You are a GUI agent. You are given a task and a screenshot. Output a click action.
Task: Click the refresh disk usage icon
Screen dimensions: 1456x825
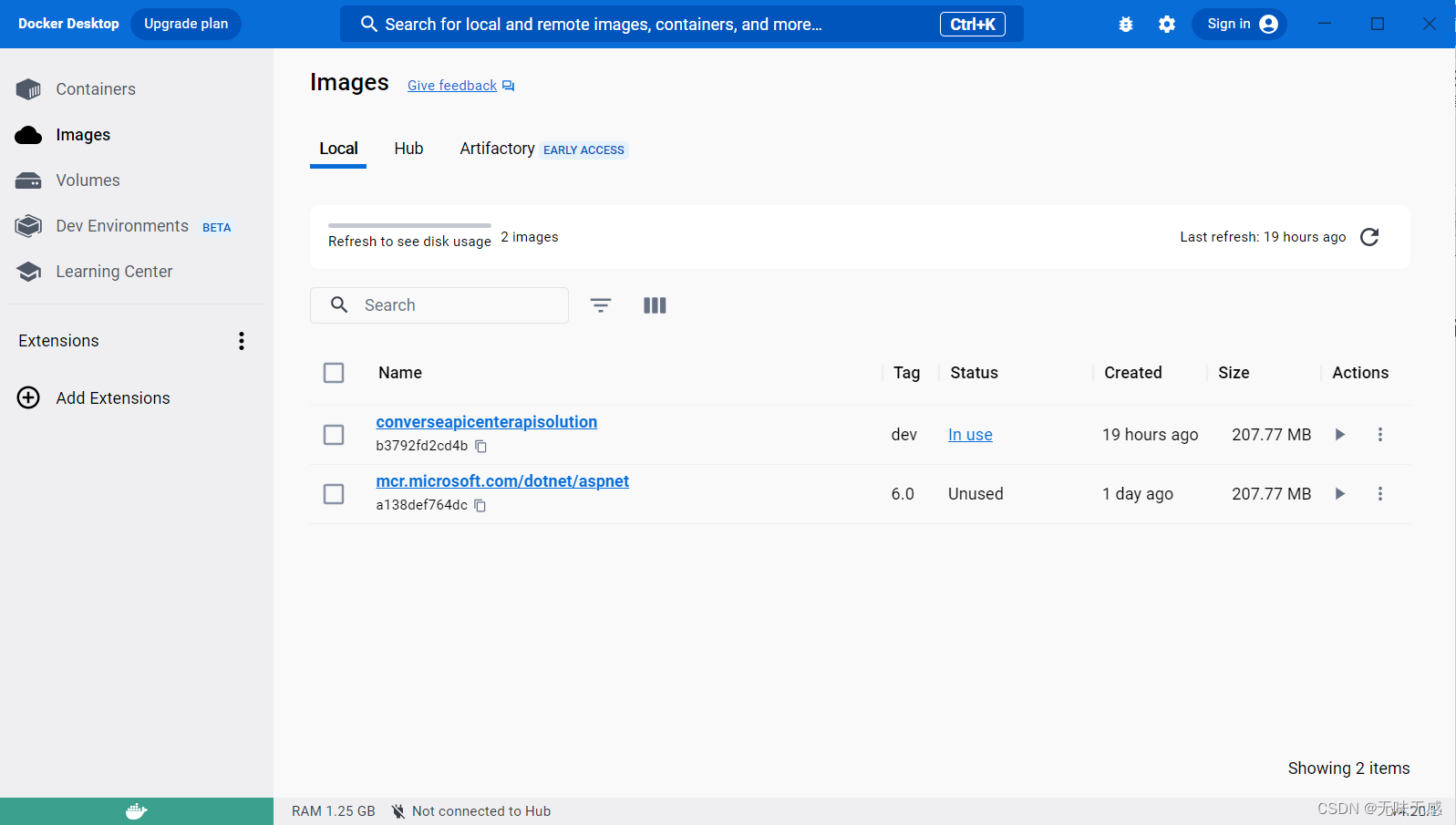[1369, 237]
